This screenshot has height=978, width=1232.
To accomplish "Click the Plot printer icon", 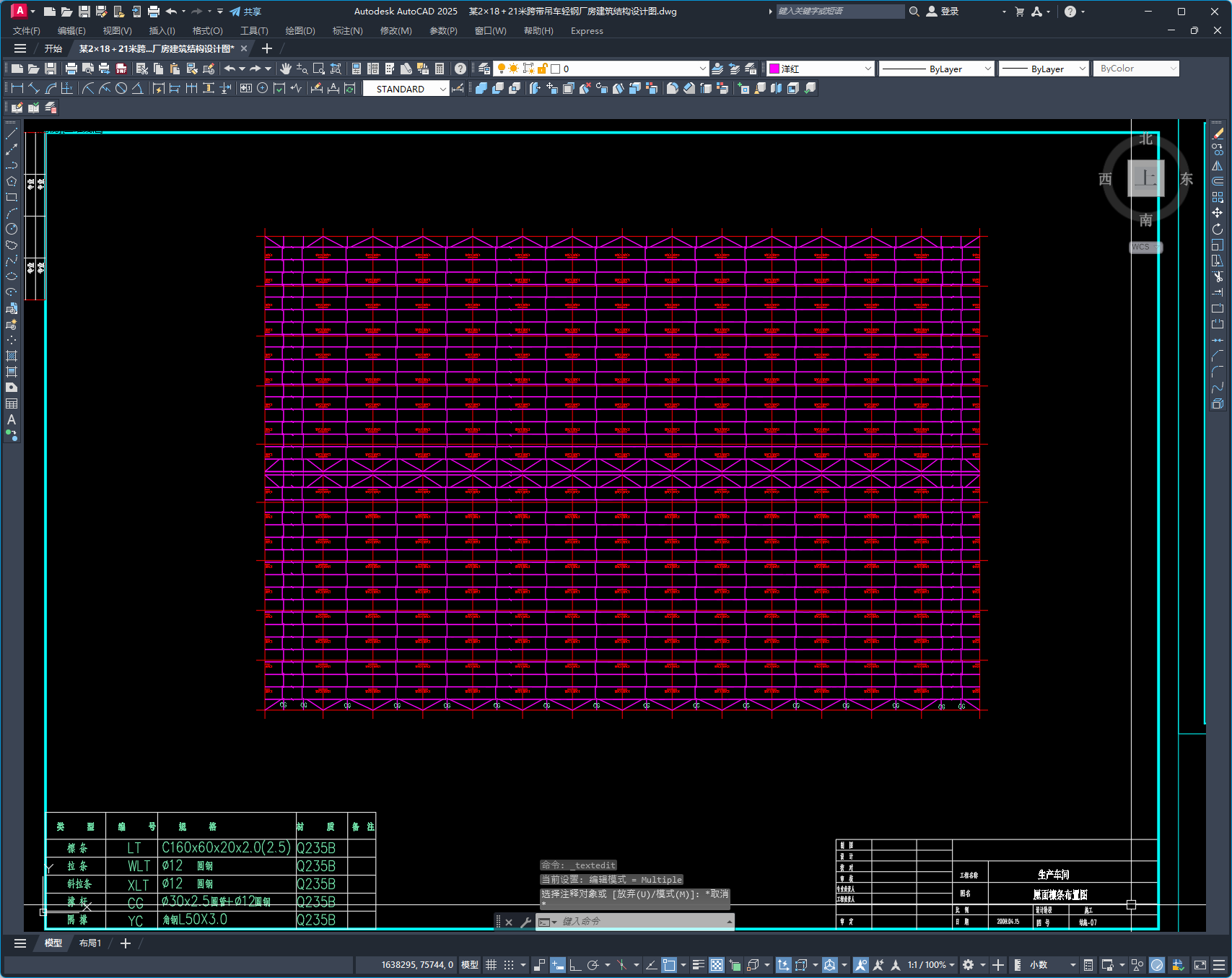I will (71, 69).
